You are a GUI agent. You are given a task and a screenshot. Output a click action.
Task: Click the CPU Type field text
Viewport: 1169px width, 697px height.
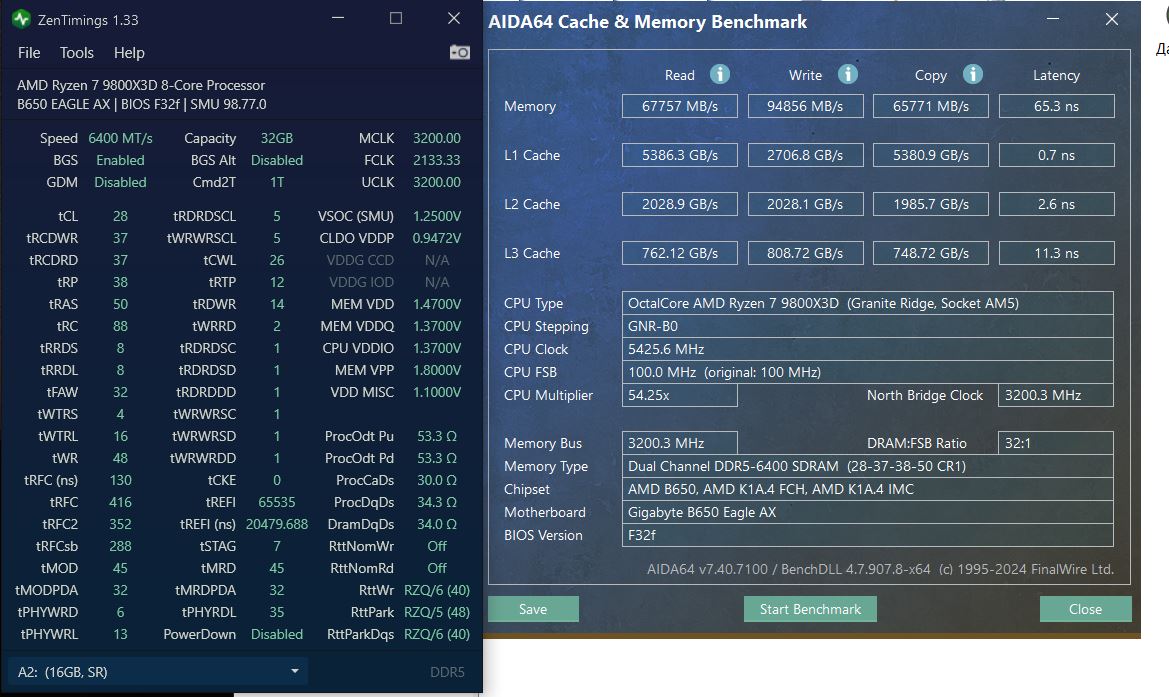[868, 303]
